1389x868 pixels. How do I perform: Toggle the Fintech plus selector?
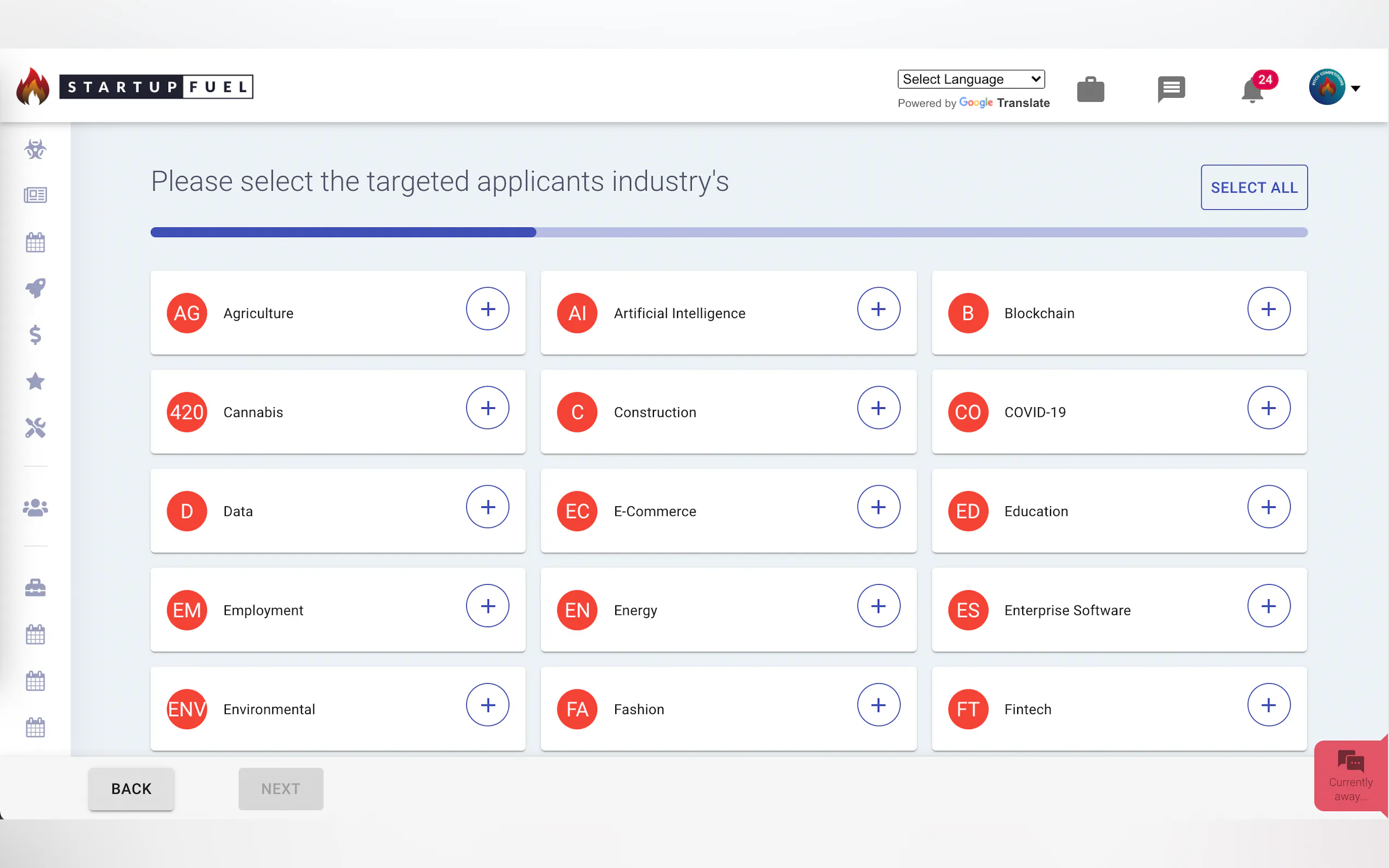1268,705
